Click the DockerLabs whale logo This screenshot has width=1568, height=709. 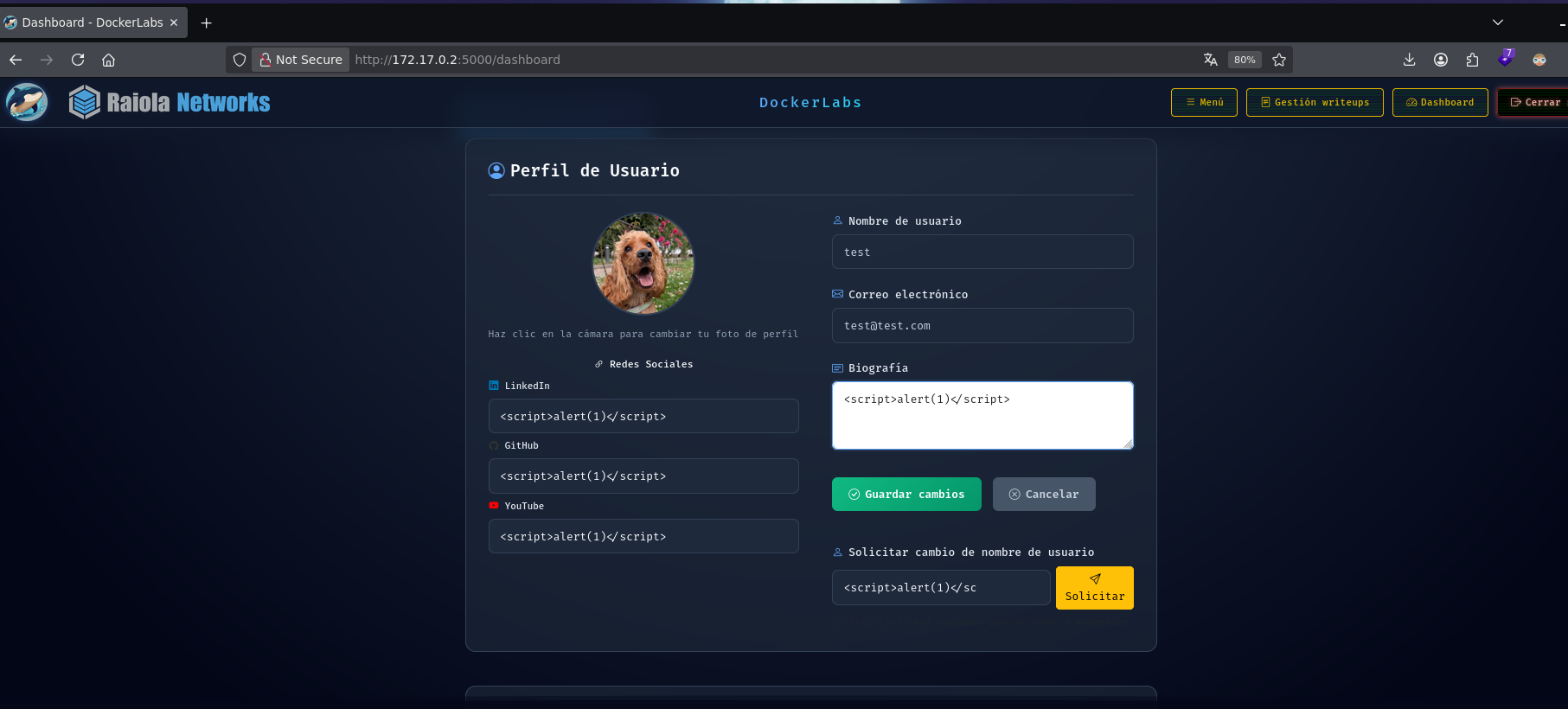27,102
